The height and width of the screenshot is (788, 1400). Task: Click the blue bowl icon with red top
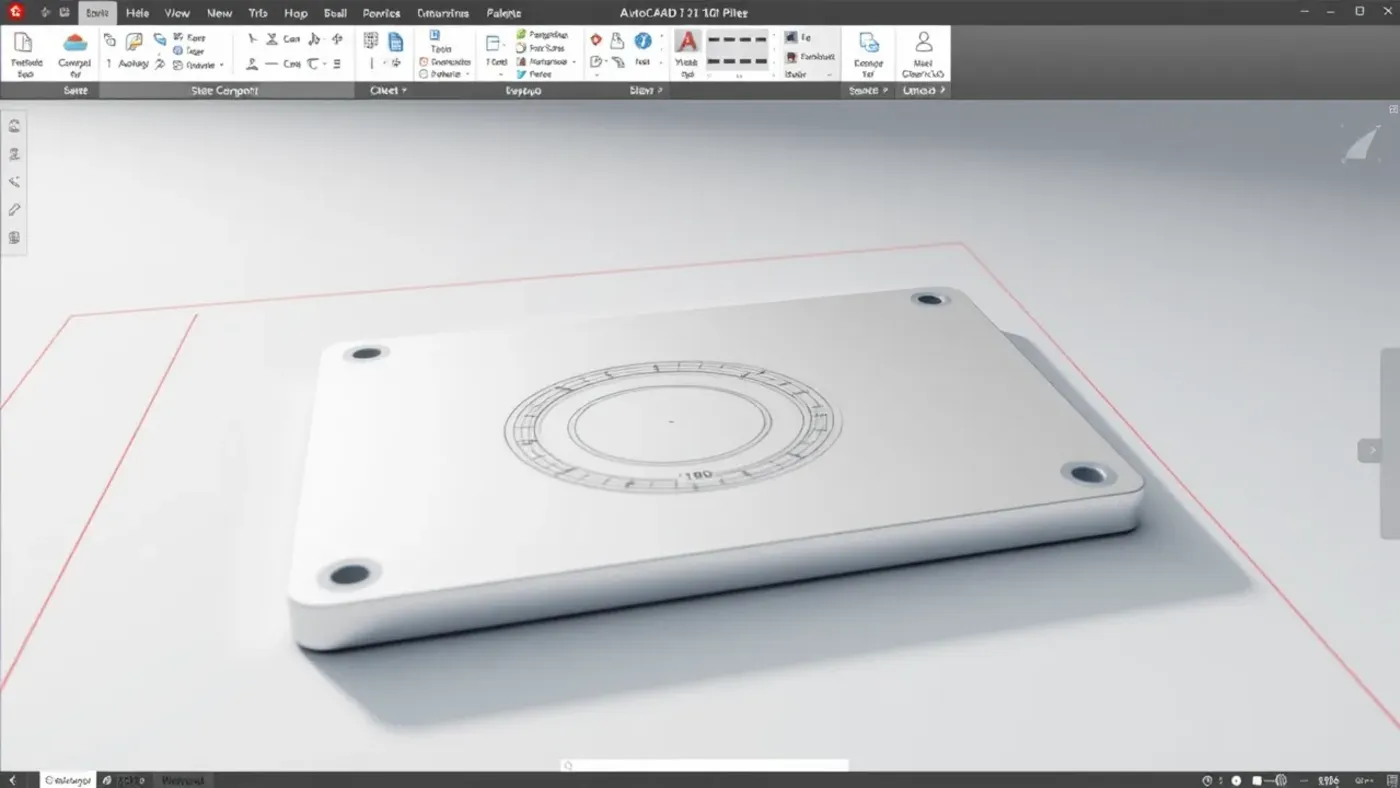(75, 42)
